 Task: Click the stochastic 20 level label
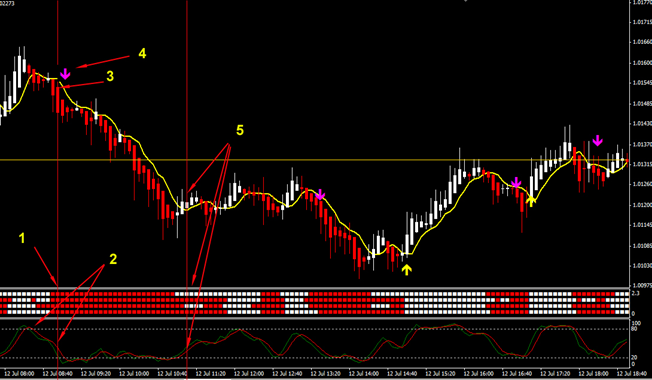[x=634, y=358]
